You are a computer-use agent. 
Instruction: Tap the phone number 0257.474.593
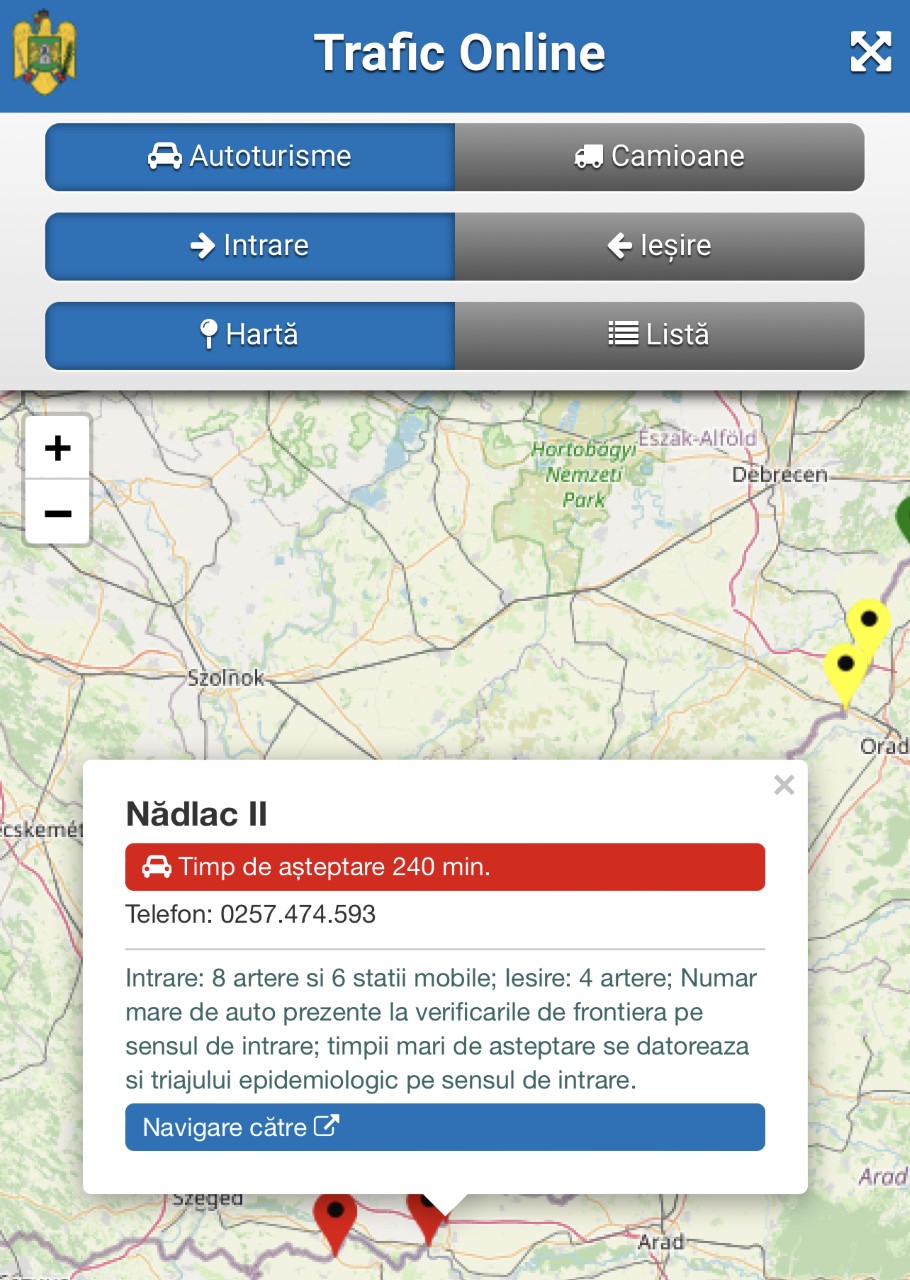[298, 914]
